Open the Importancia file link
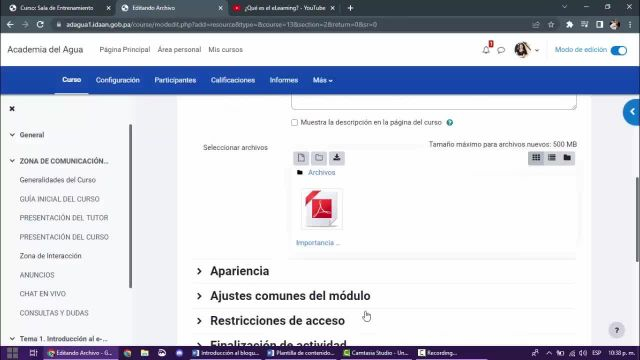 [x=318, y=243]
